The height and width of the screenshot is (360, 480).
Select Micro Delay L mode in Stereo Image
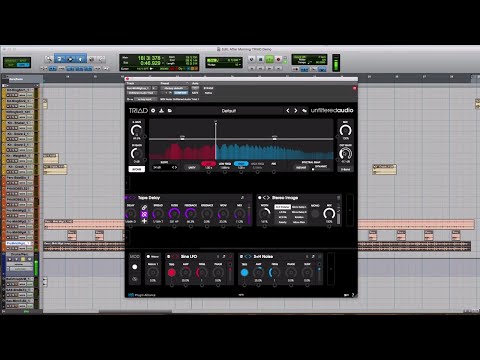(x=299, y=207)
